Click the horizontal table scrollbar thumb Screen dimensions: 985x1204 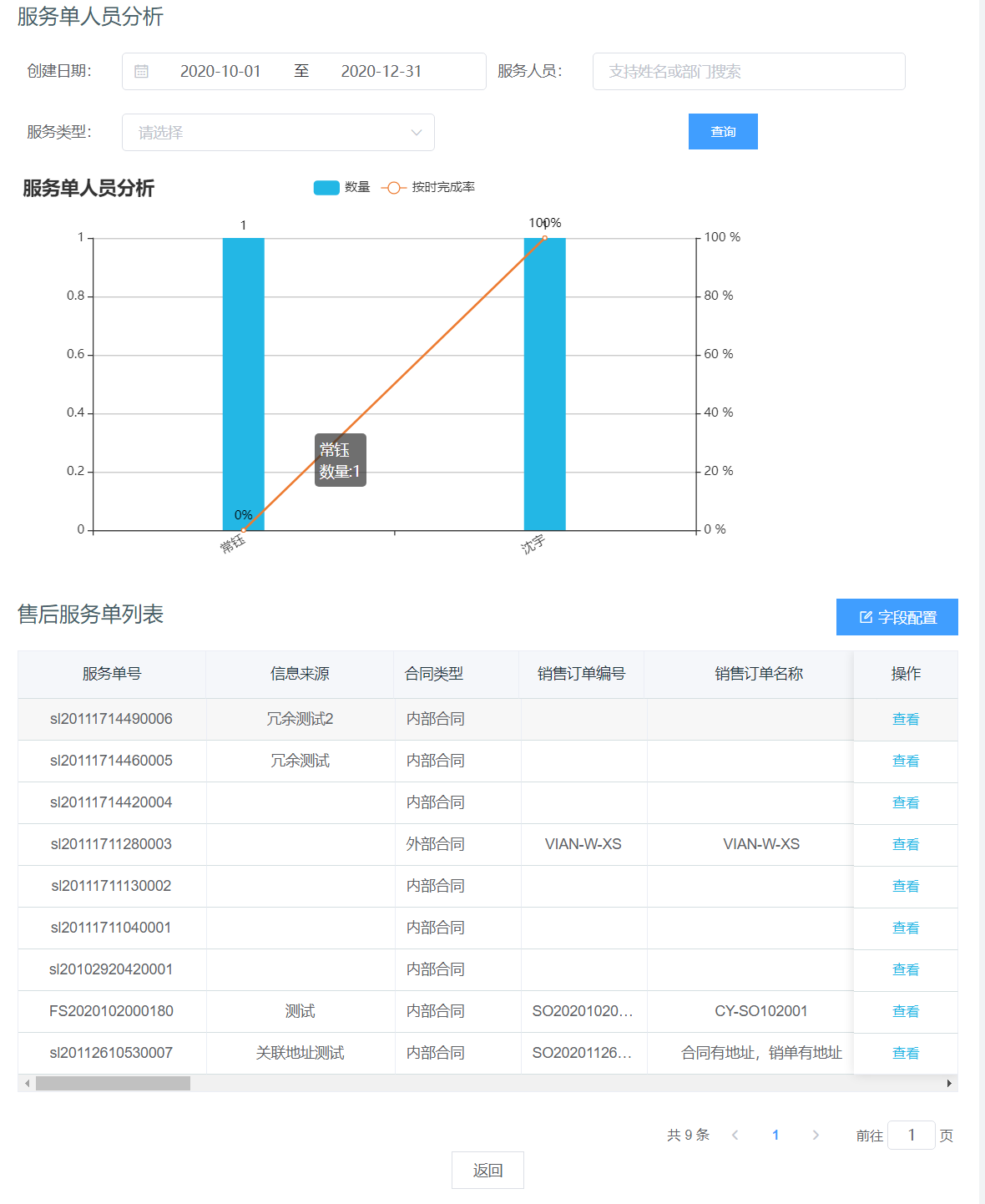click(x=113, y=1083)
